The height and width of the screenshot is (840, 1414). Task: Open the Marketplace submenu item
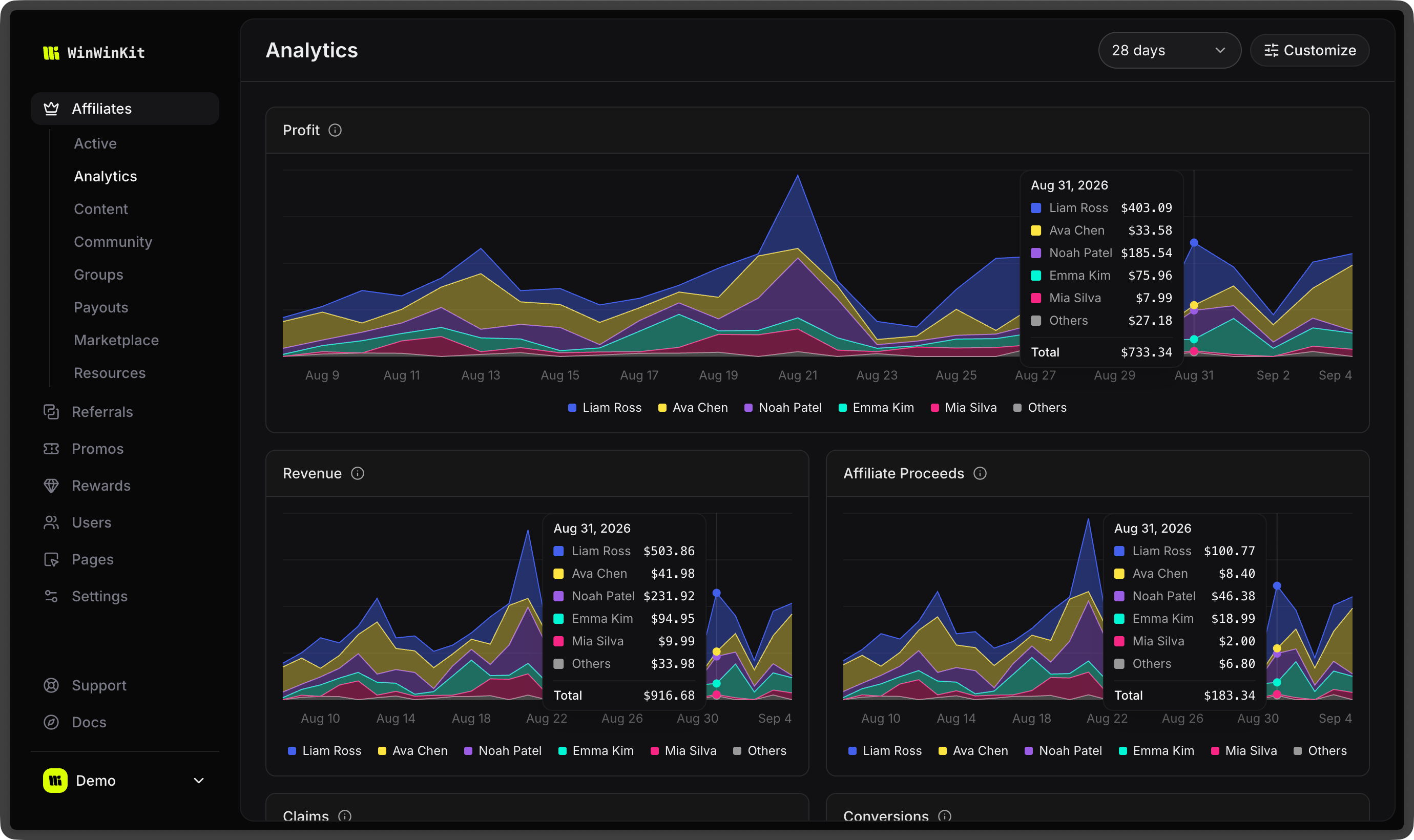point(116,341)
